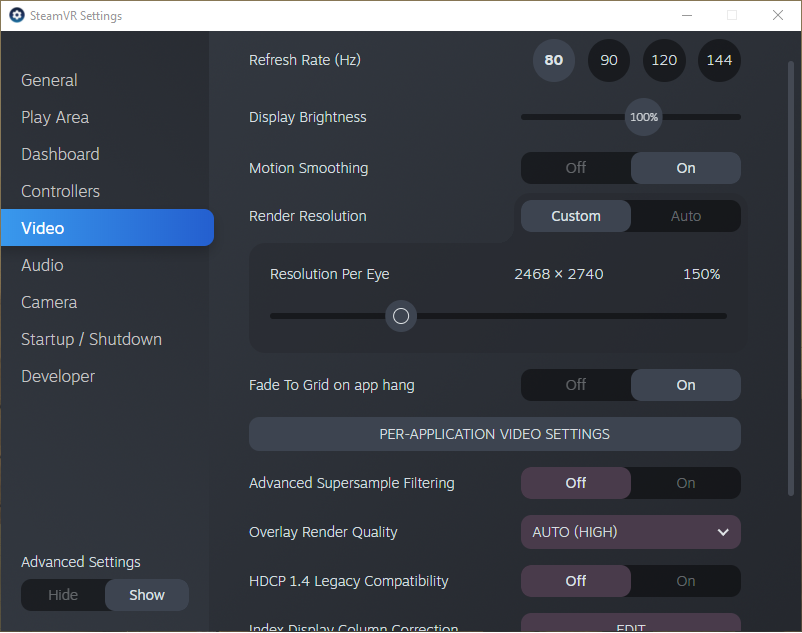Screen dimensions: 802x633
Task: Set refresh rate to 80 Hz
Action: tap(554, 60)
